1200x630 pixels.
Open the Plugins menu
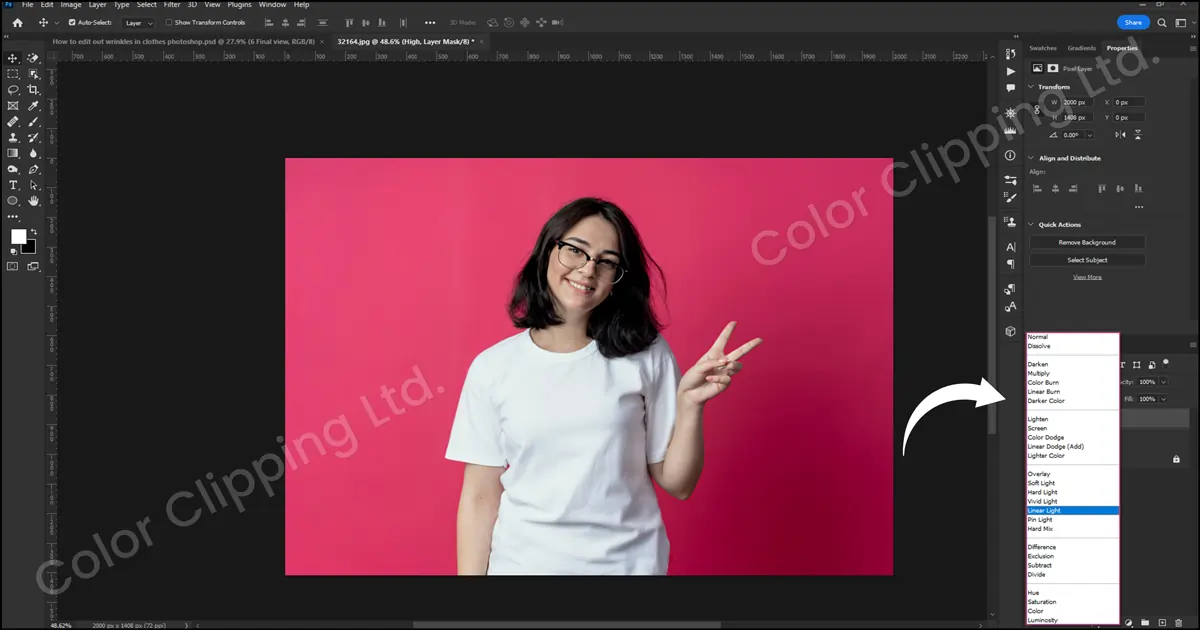pos(239,5)
